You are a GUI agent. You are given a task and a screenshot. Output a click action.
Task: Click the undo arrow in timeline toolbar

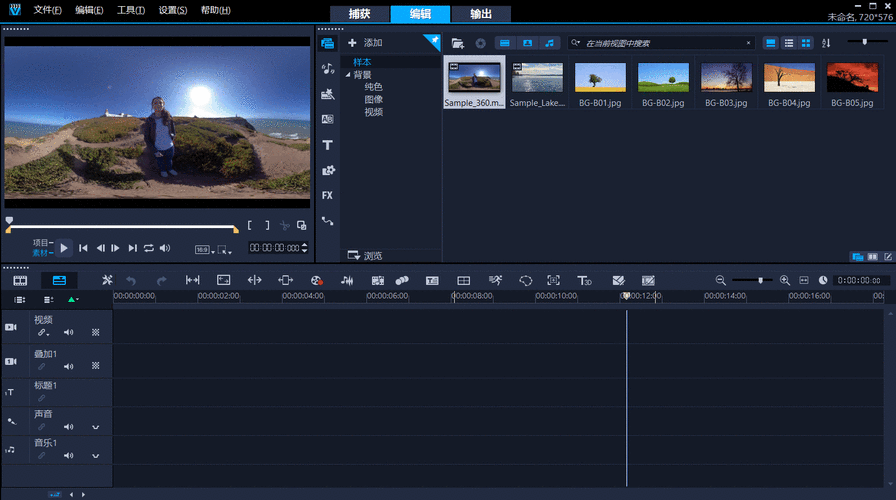(x=131, y=281)
